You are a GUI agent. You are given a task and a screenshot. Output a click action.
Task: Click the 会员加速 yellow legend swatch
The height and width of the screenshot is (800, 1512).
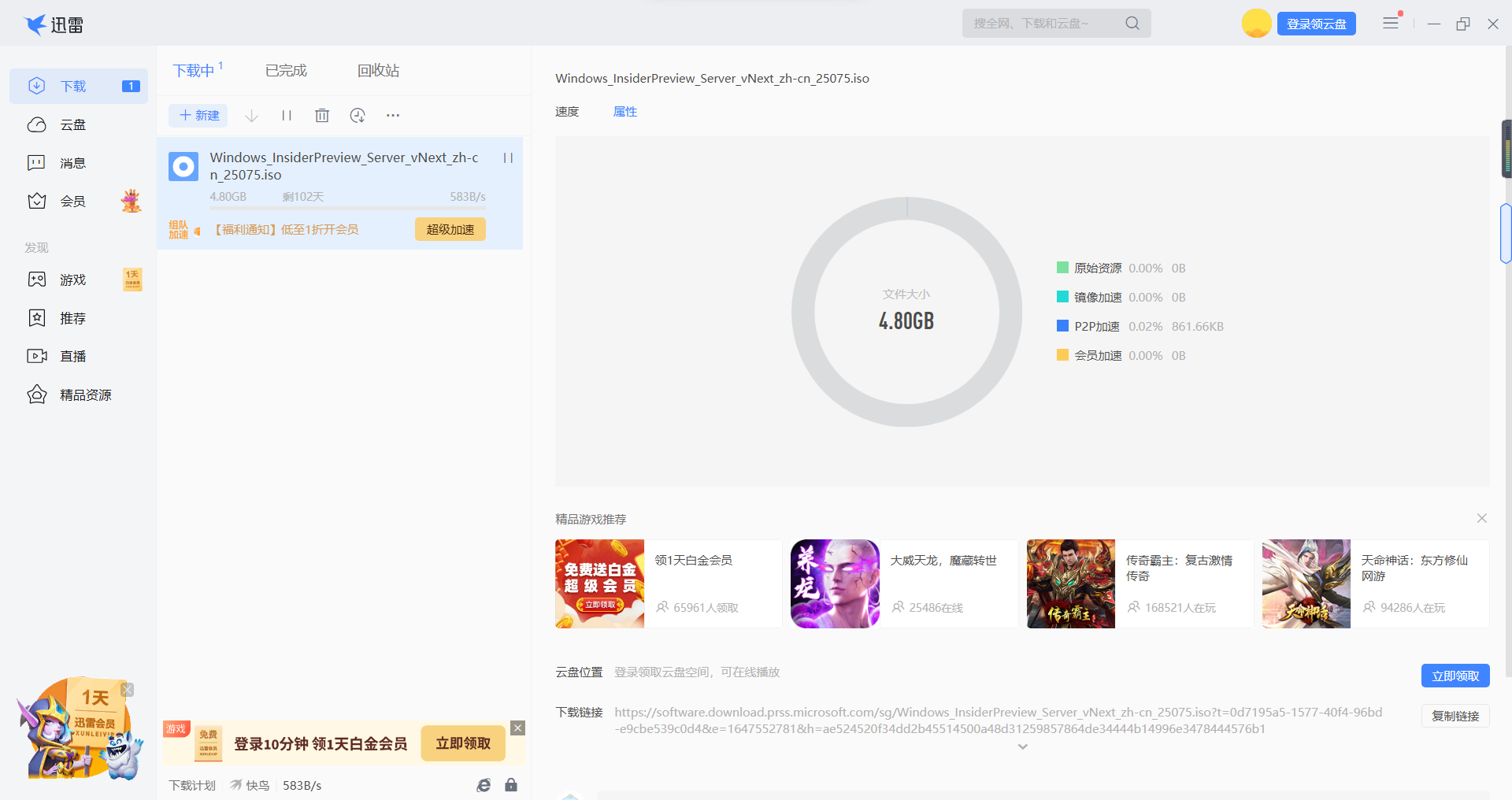(x=1062, y=355)
